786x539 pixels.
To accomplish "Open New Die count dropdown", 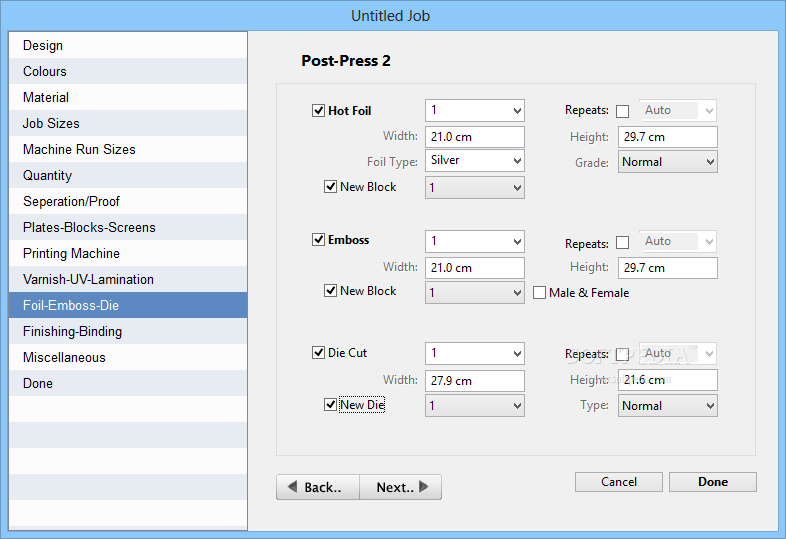I will pos(475,406).
